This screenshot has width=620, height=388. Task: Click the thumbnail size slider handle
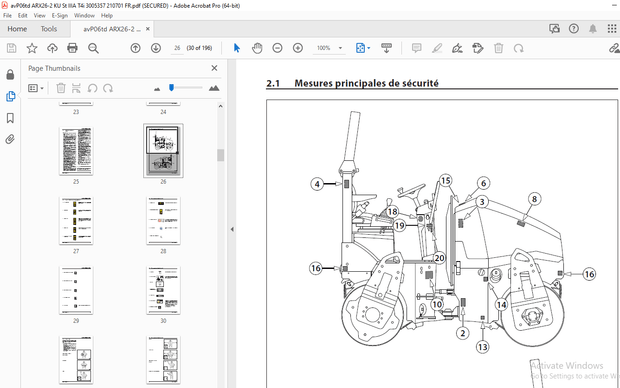point(171,87)
